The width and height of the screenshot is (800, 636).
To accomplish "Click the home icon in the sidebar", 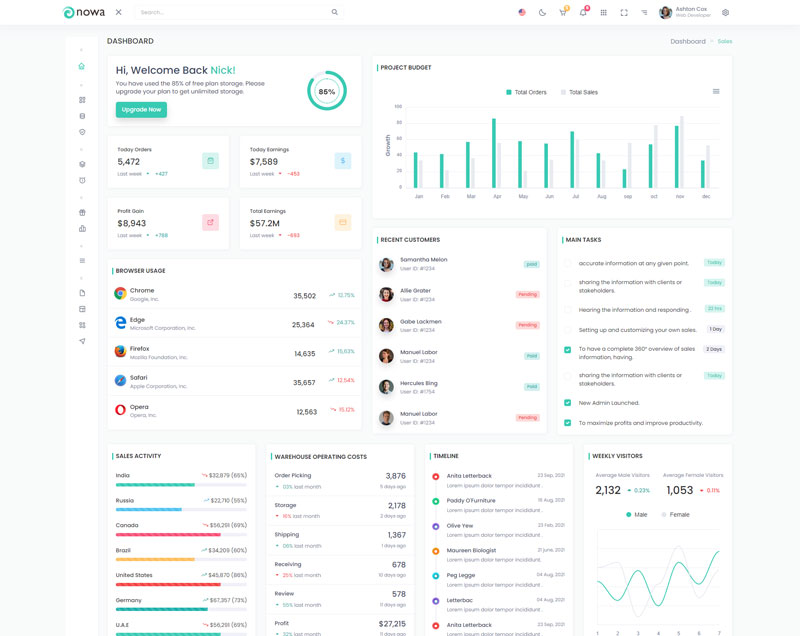I will 82,67.
